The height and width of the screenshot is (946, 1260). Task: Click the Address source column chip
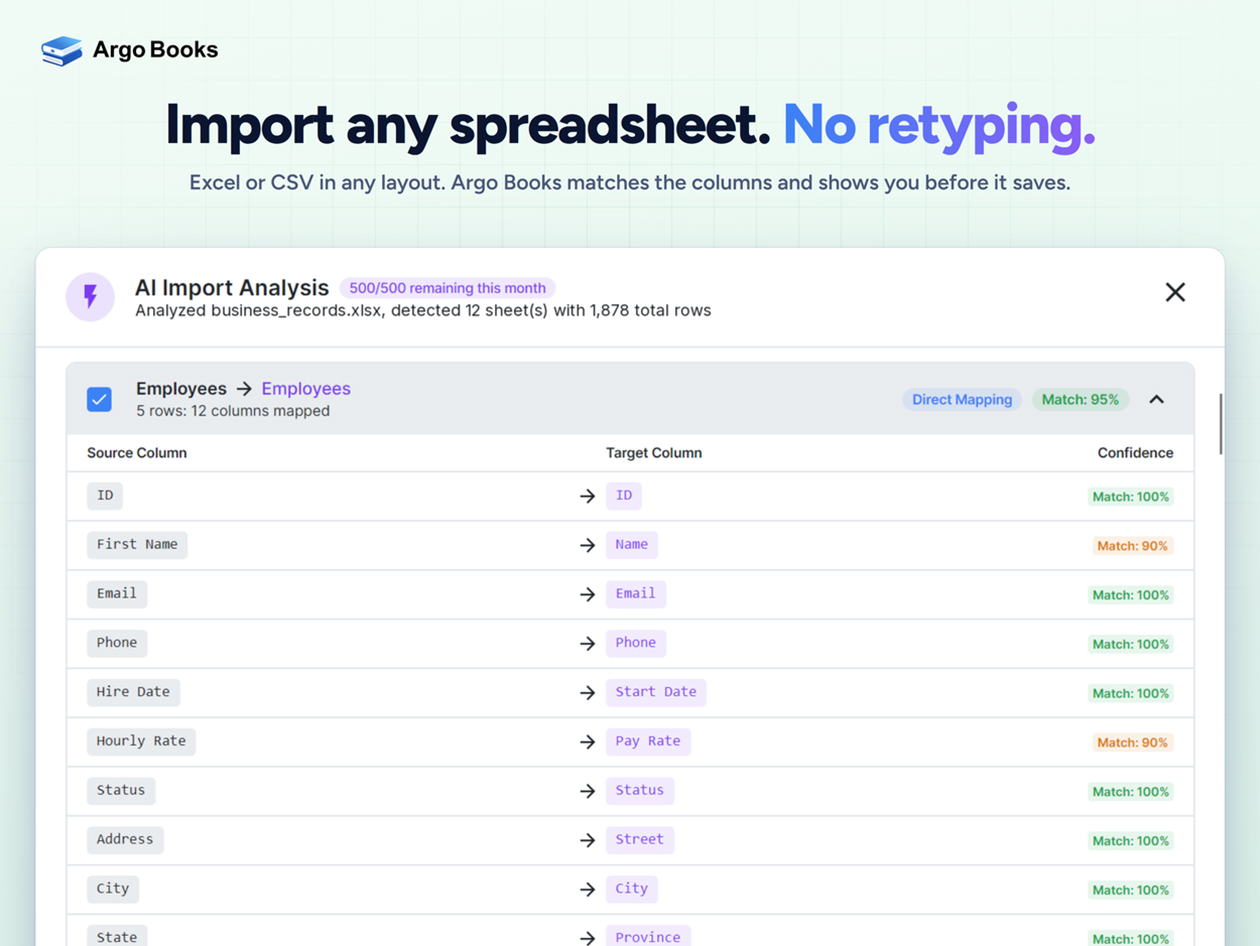[125, 839]
